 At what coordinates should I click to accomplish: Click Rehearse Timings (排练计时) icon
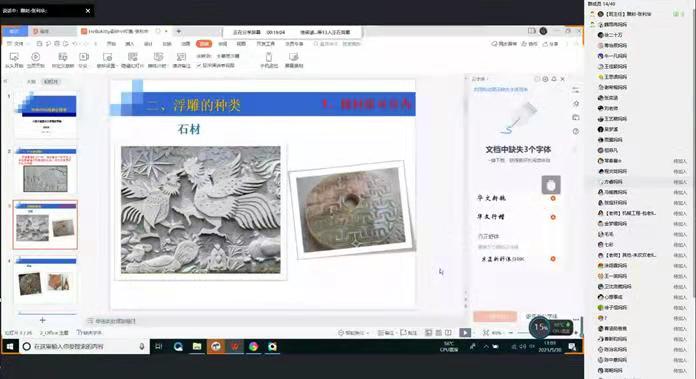click(x=158, y=60)
